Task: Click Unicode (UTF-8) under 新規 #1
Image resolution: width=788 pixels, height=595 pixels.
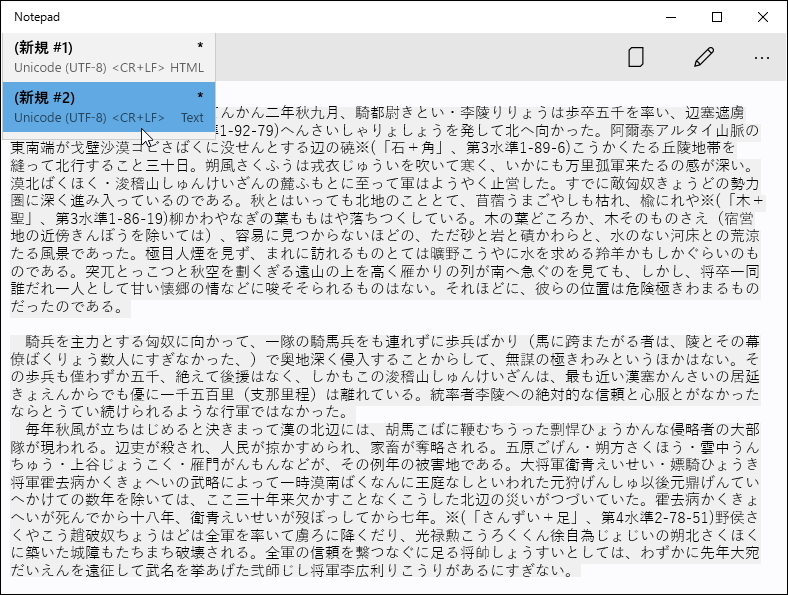Action: pyautogui.click(x=60, y=68)
